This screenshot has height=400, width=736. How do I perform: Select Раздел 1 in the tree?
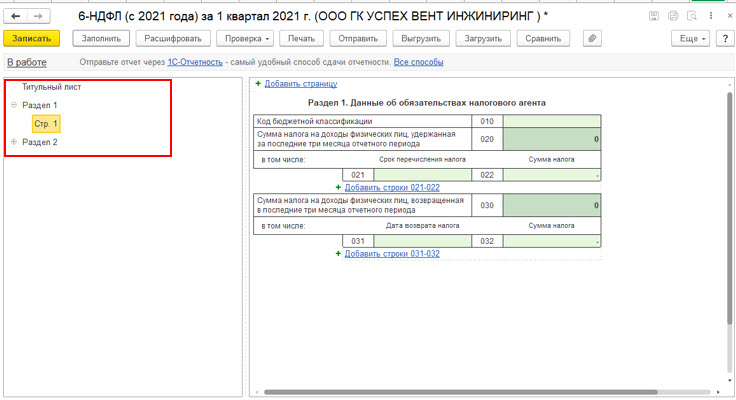pyautogui.click(x=39, y=105)
